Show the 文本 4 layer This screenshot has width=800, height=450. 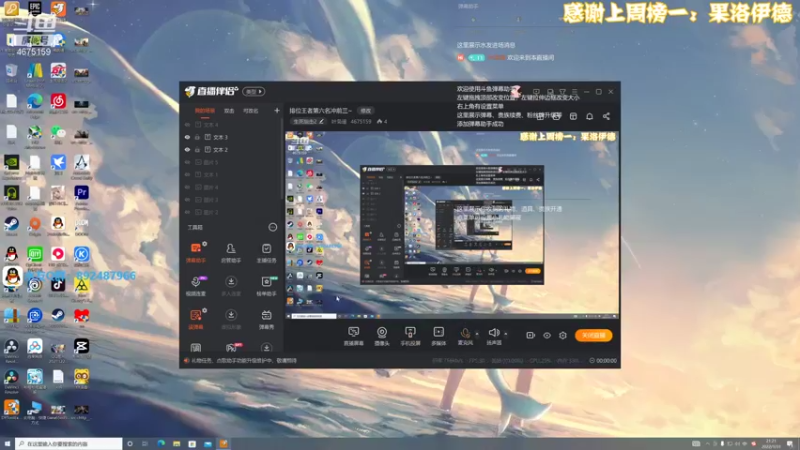pyautogui.click(x=187, y=124)
